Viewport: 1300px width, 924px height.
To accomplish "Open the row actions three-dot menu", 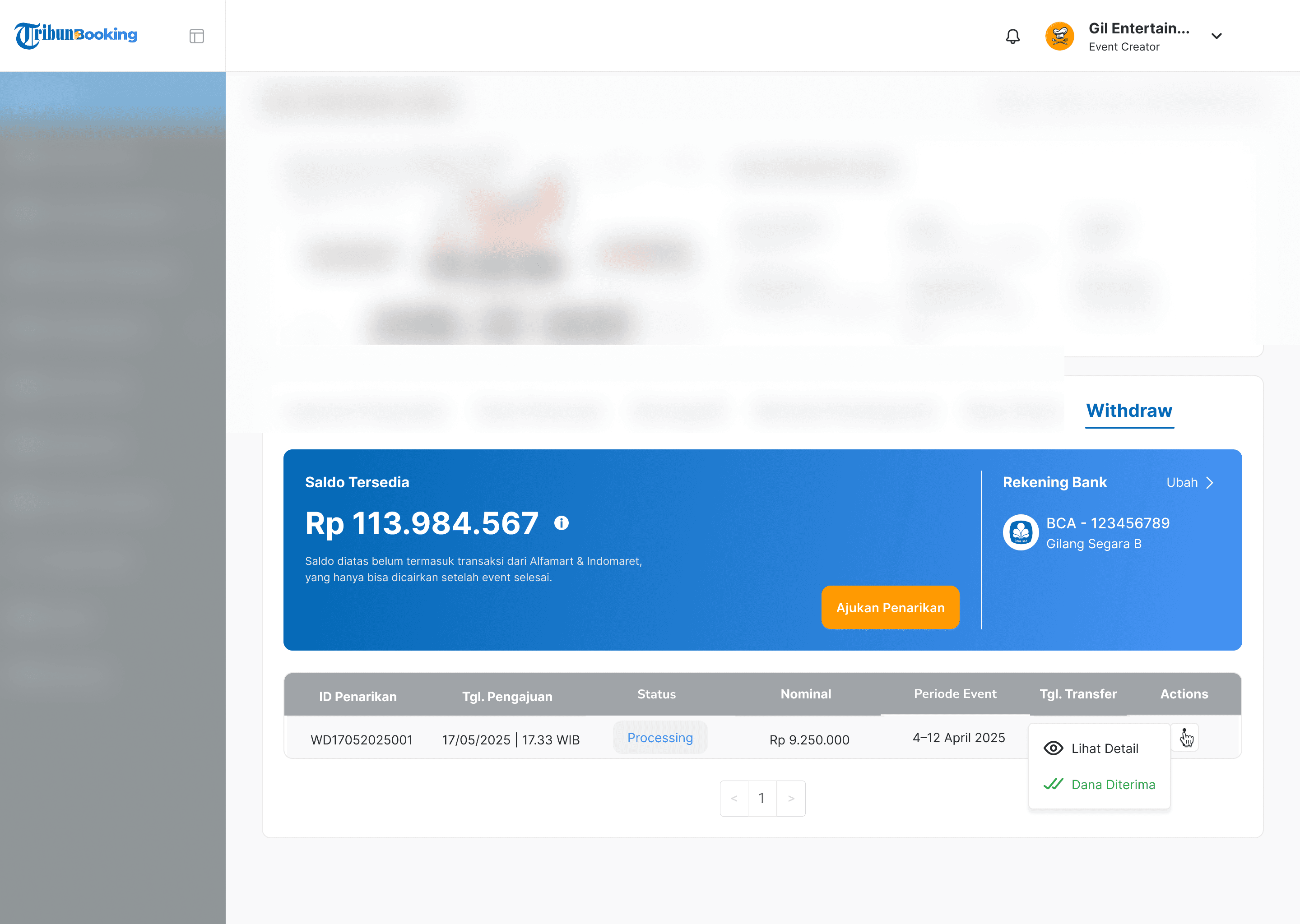I will pos(1184,737).
